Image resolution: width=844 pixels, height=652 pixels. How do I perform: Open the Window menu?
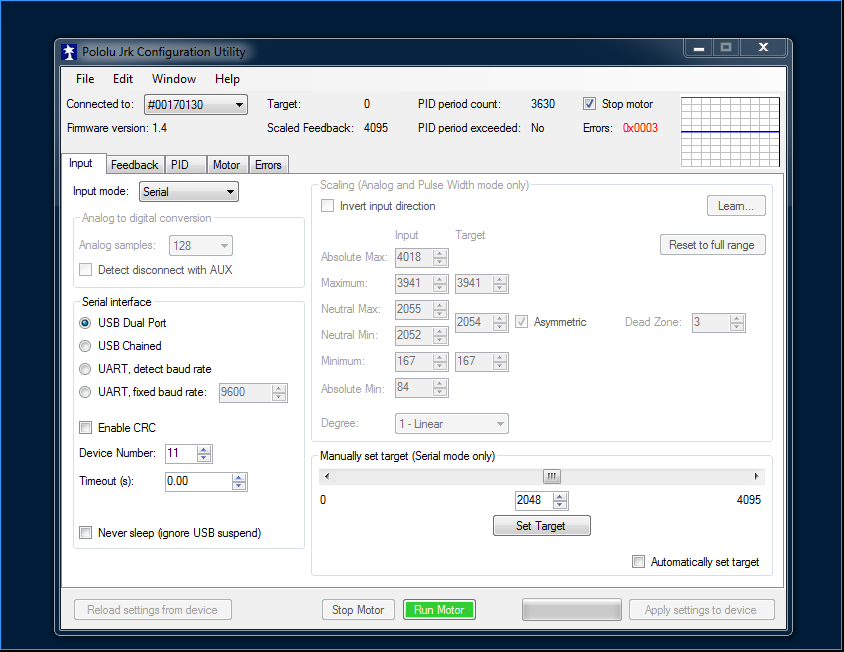[x=174, y=79]
